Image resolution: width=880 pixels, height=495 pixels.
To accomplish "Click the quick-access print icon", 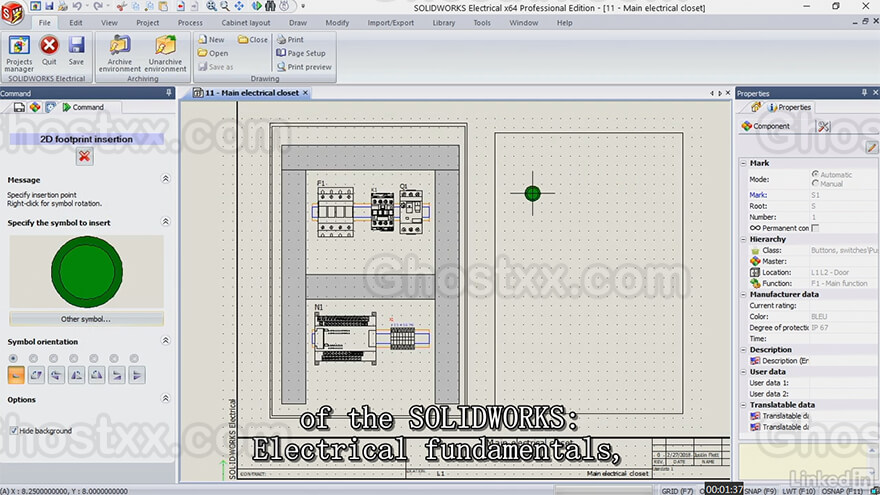I will point(62,6).
